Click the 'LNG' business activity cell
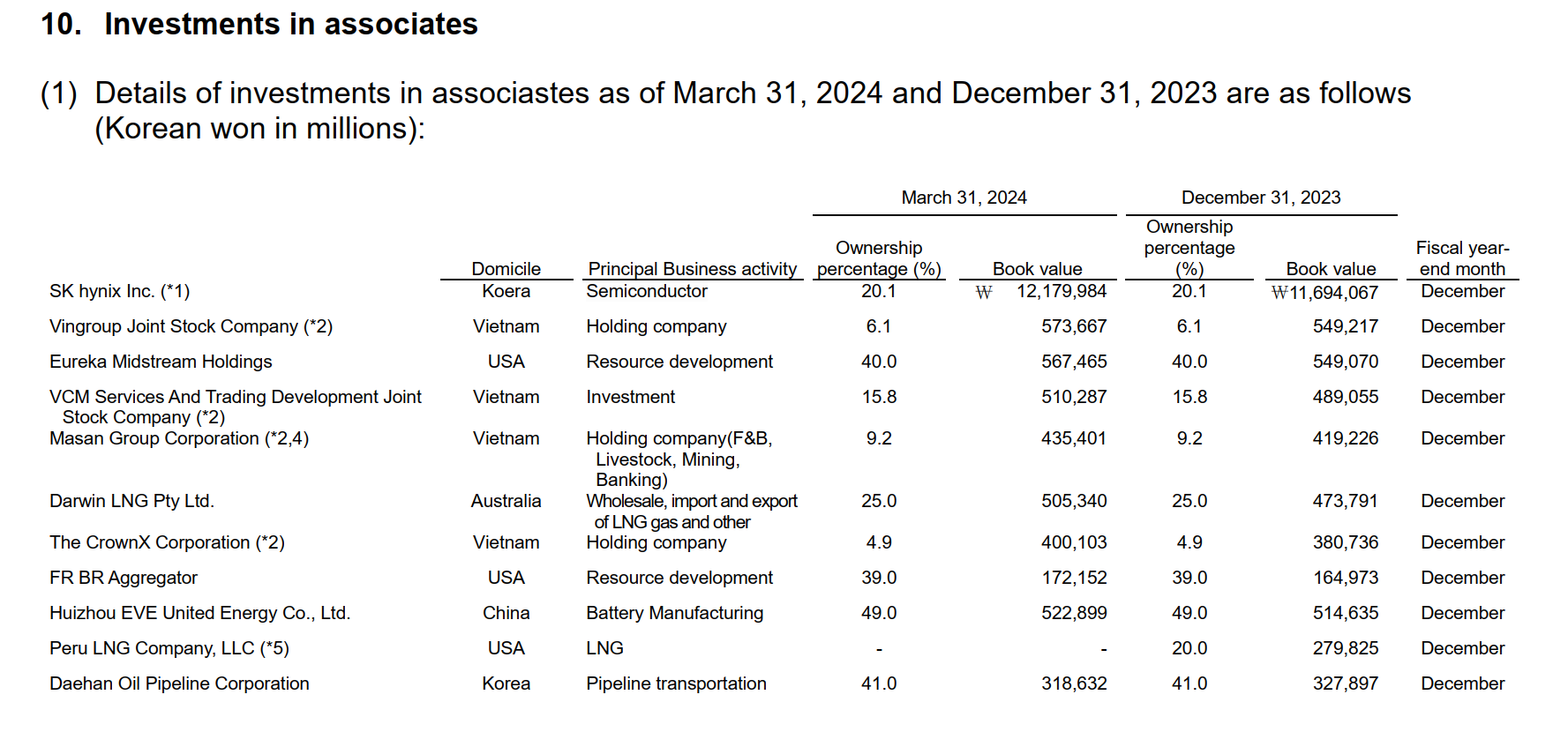The image size is (1568, 747). pyautogui.click(x=605, y=648)
